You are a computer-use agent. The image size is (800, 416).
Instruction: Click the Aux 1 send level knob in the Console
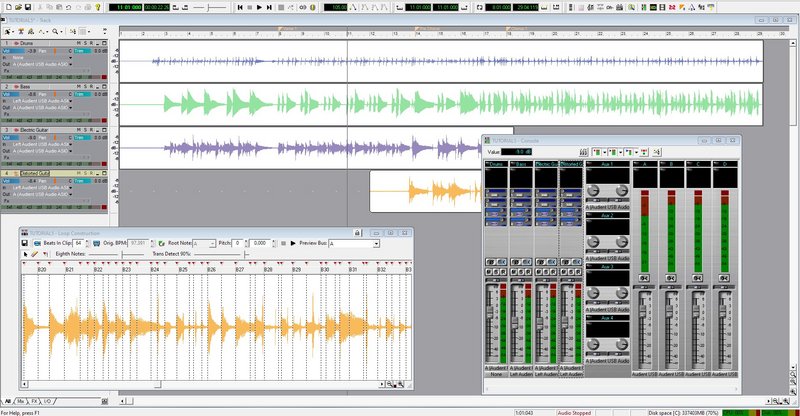click(593, 190)
